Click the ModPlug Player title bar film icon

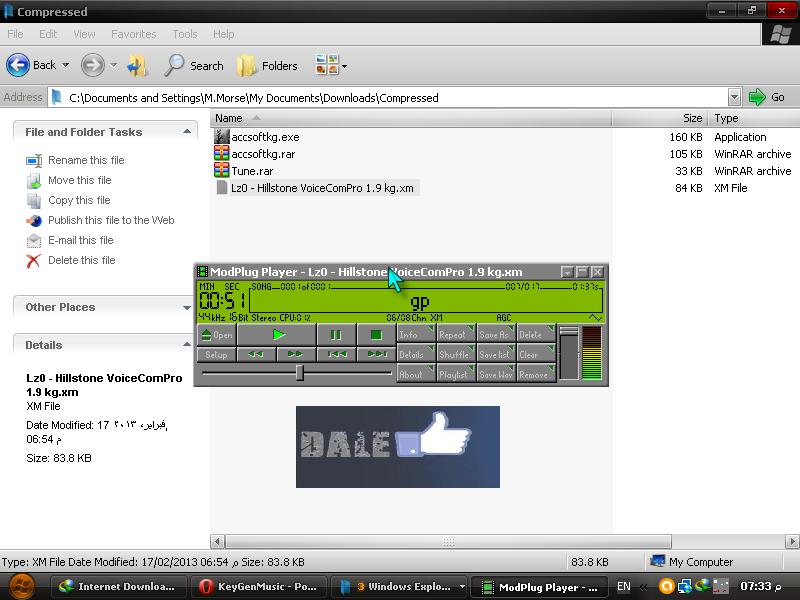click(203, 272)
